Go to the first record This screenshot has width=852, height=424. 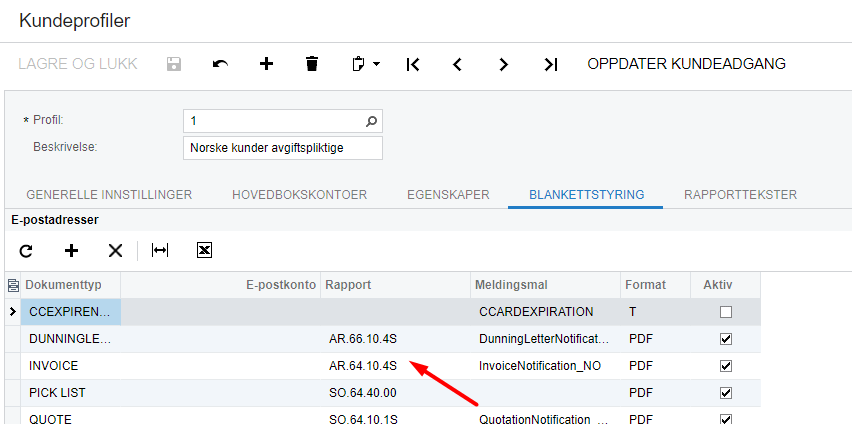413,64
